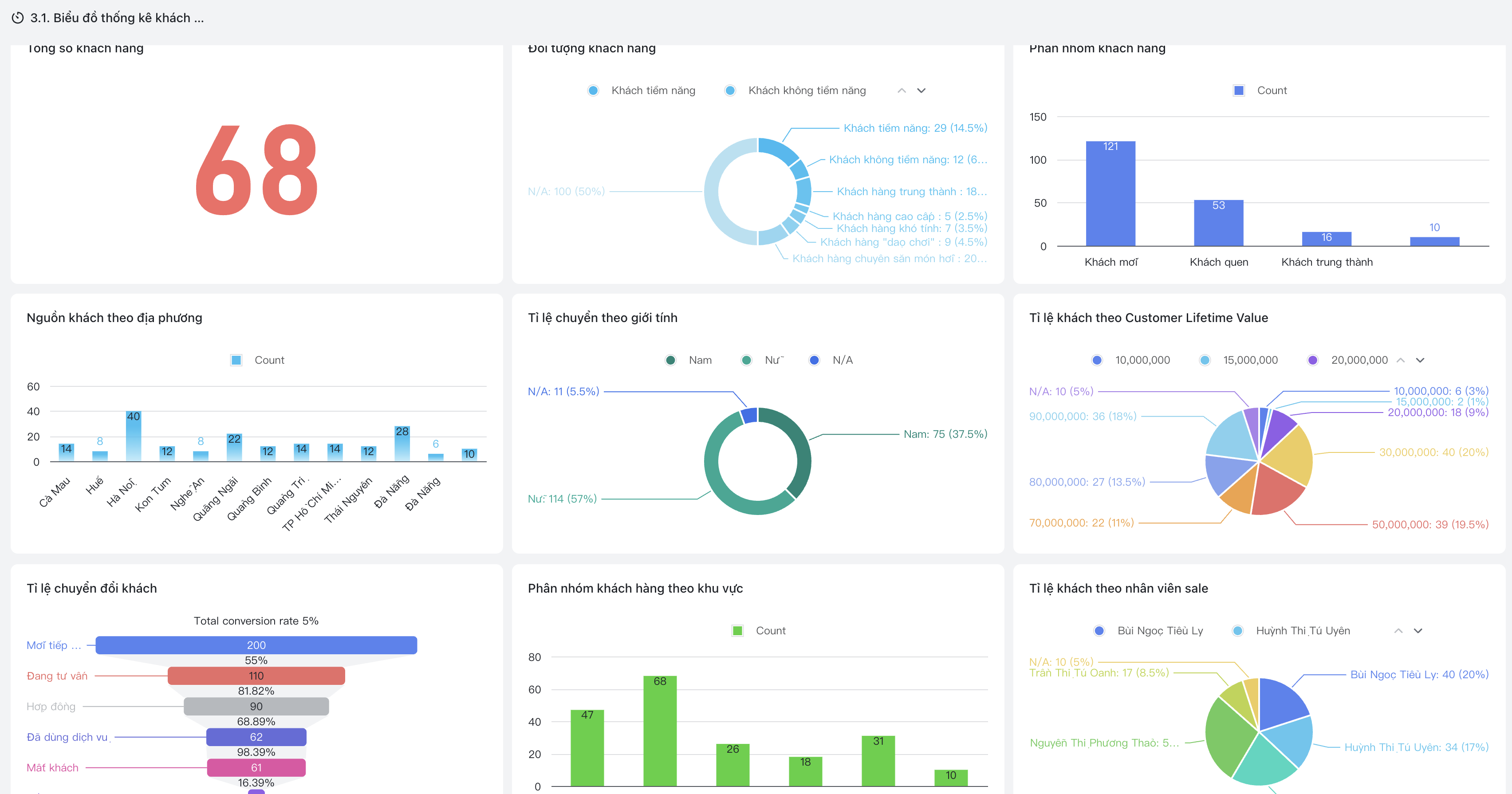Select the Khách quen bar labeled 53
This screenshot has height=794, width=1512.
point(1219,223)
